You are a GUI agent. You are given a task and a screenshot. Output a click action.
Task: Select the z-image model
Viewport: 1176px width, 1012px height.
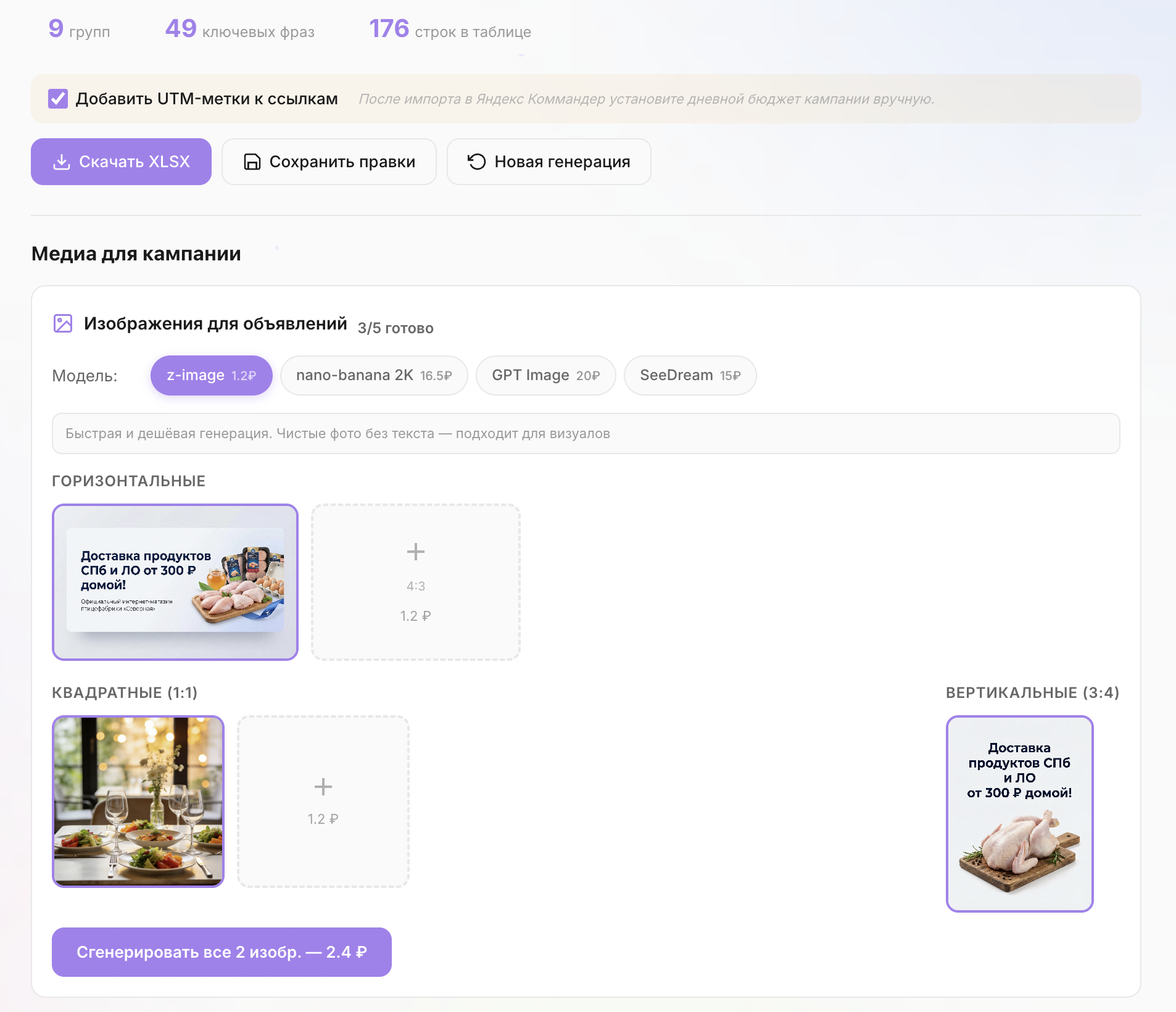click(212, 375)
